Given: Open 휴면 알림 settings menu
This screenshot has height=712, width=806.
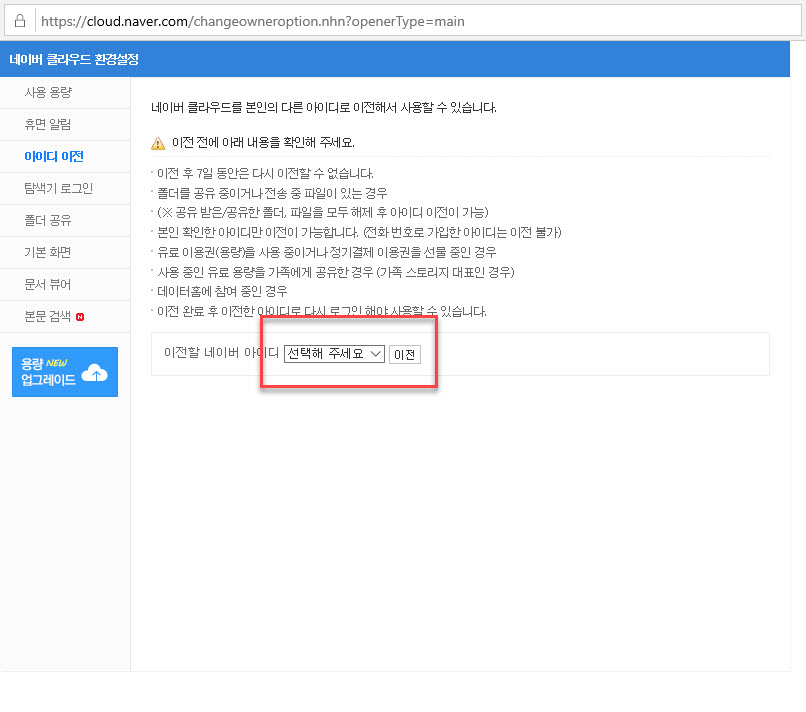Looking at the screenshot, I should point(48,124).
